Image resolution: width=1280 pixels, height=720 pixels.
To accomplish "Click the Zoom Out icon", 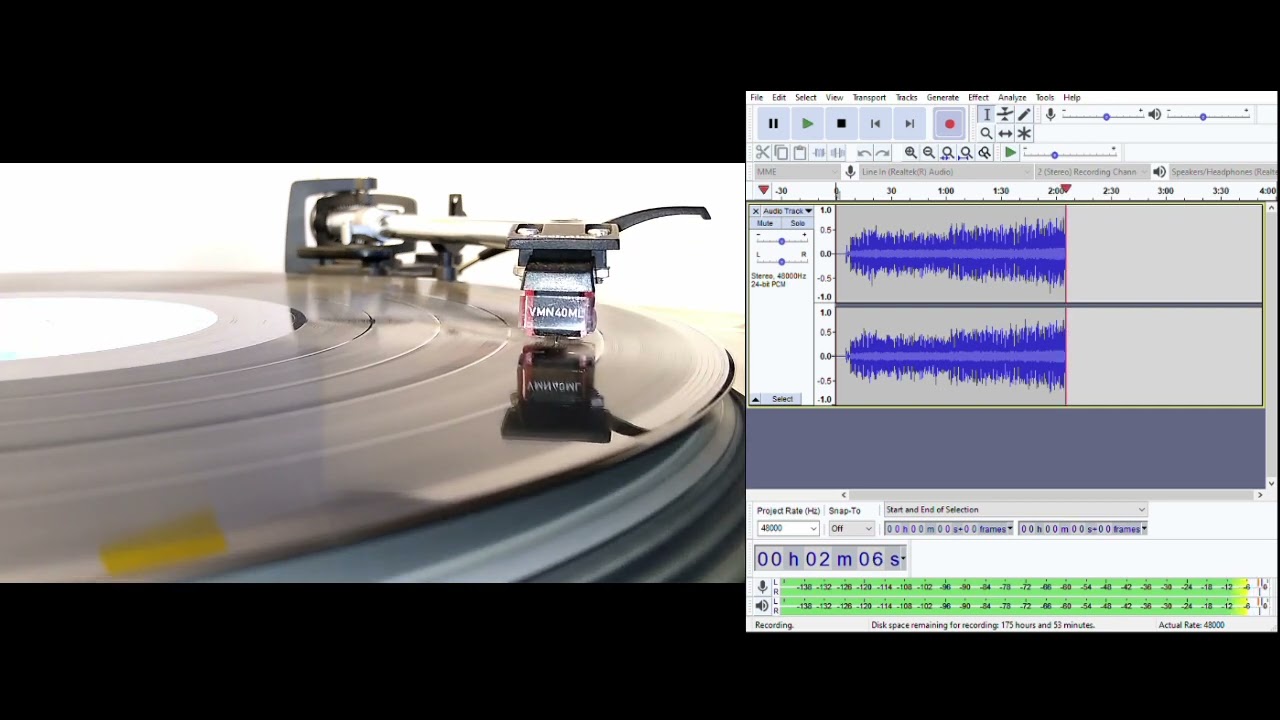I will click(x=929, y=153).
